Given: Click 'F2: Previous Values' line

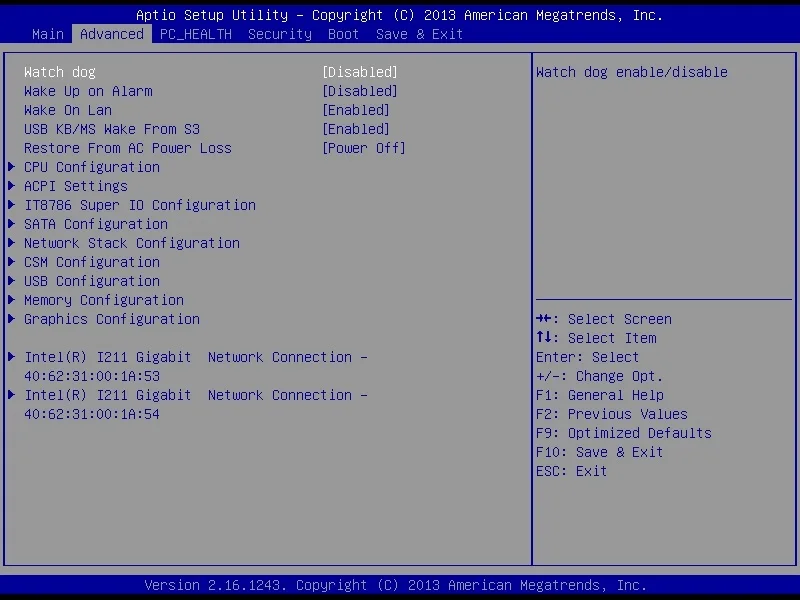Looking at the screenshot, I should tap(612, 414).
